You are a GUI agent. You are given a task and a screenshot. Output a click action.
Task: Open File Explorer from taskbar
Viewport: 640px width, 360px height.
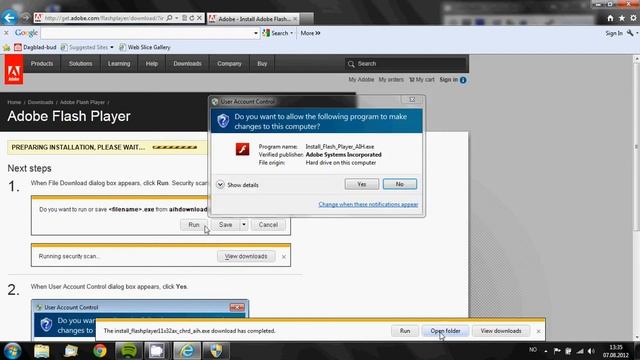point(42,351)
